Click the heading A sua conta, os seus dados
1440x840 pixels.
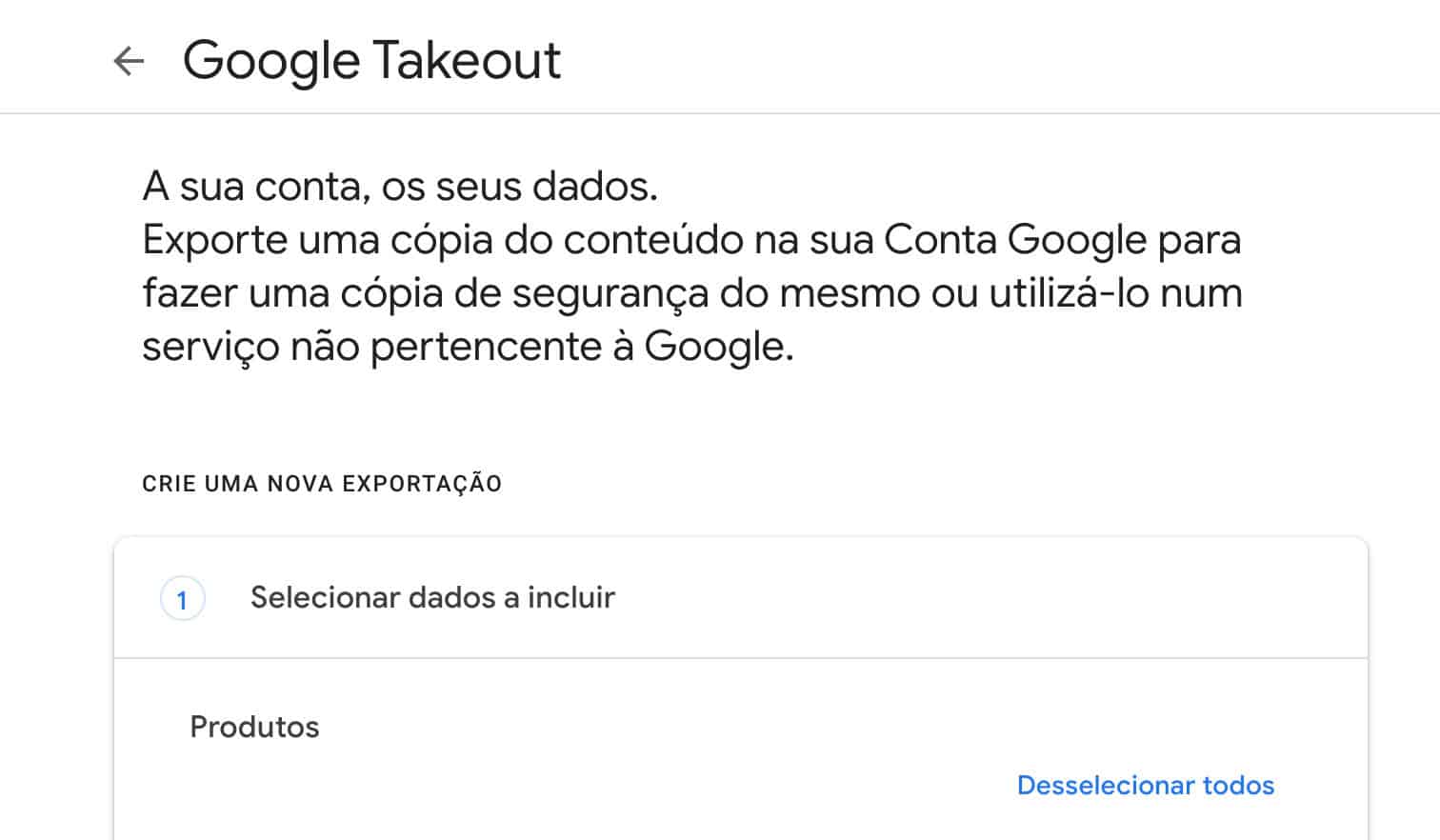click(x=400, y=187)
